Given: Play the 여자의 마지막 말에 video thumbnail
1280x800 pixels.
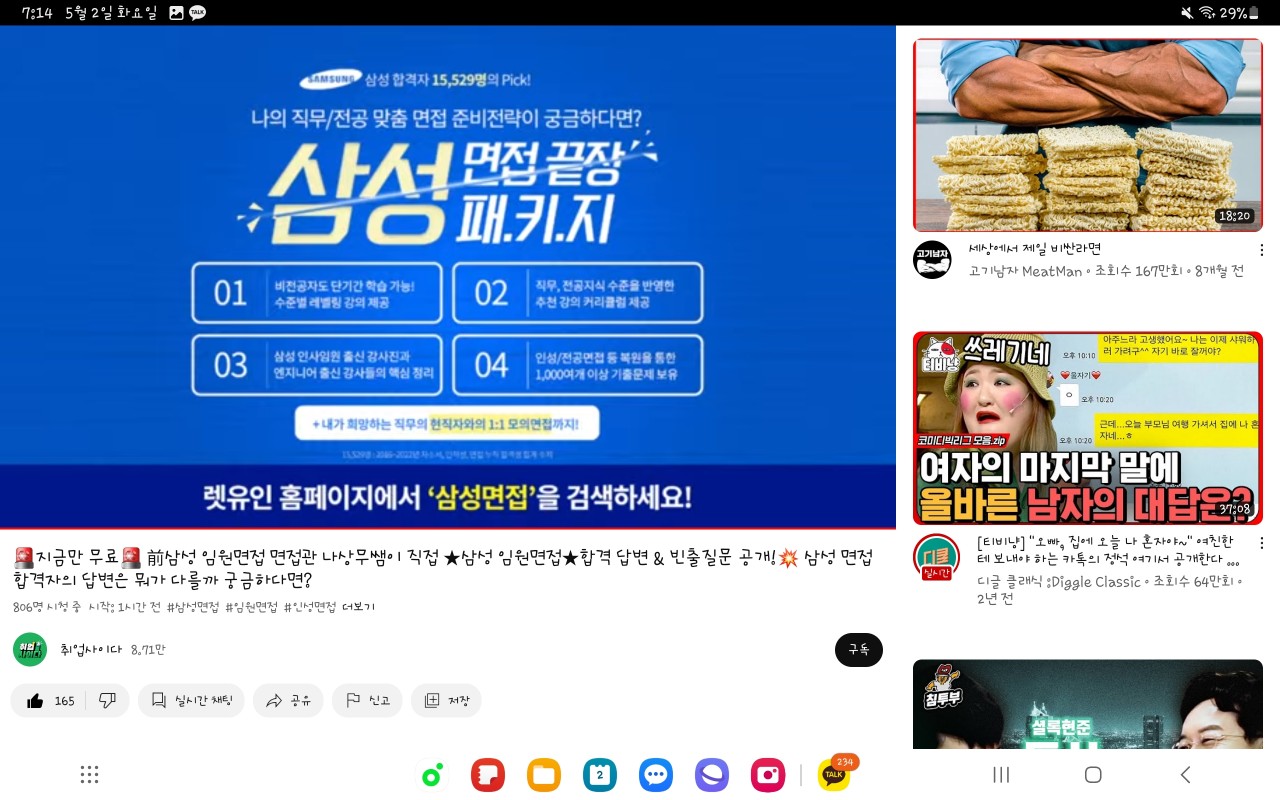Looking at the screenshot, I should tap(1088, 428).
